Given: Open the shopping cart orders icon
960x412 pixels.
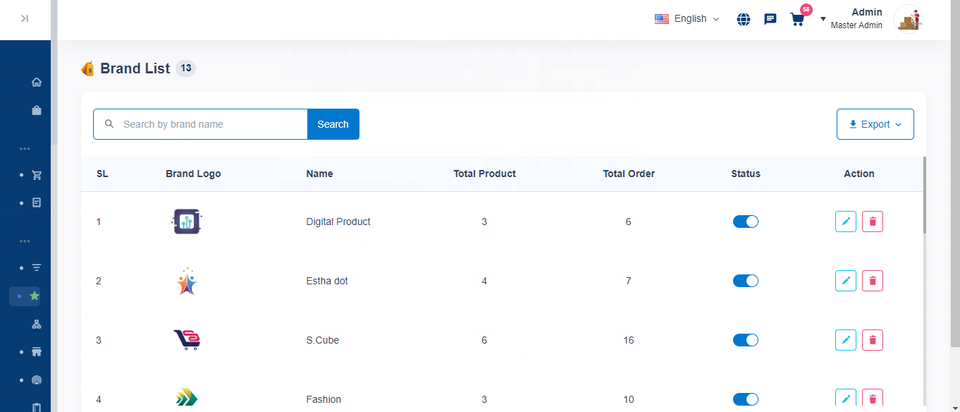Looking at the screenshot, I should tap(797, 19).
